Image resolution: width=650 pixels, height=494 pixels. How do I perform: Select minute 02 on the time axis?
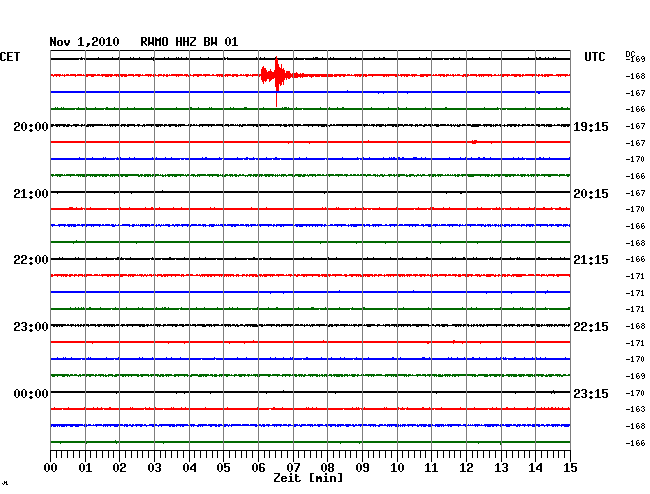pos(119,467)
